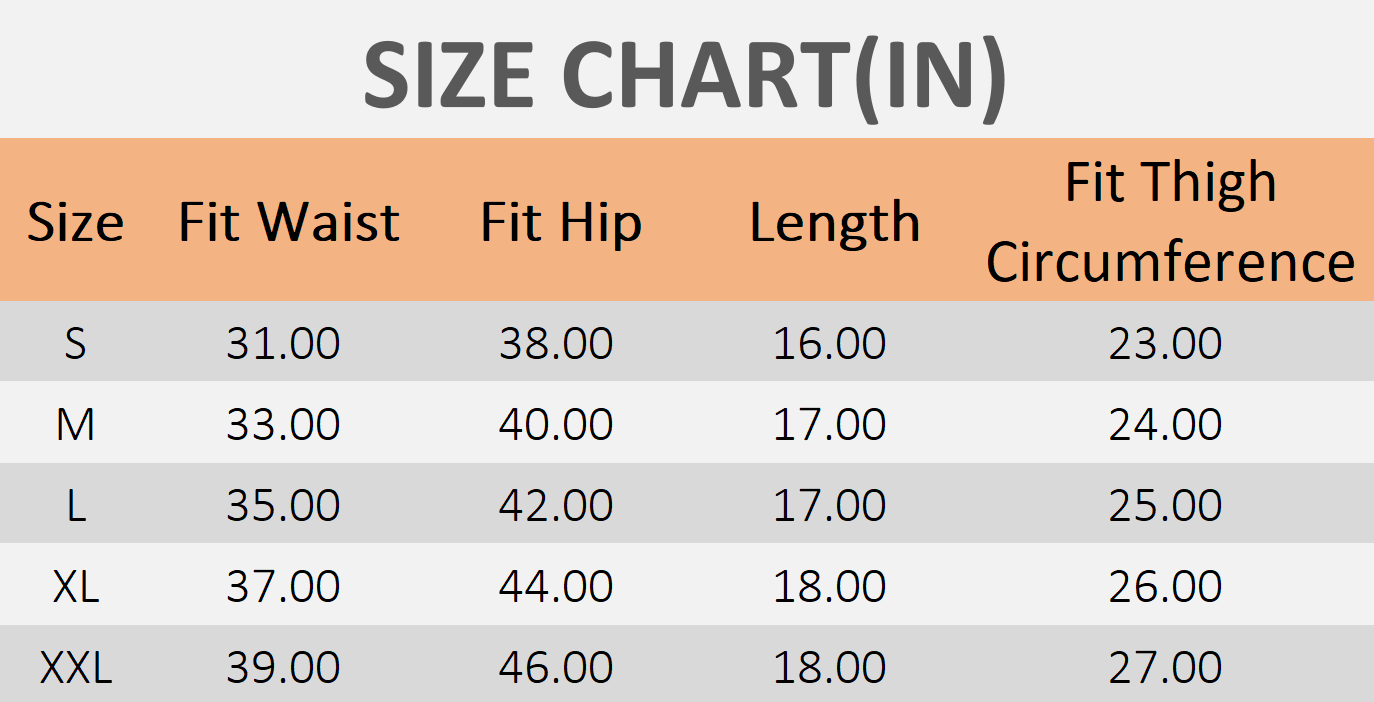
Task: Select the 44.00 hip value
Action: click(556, 586)
